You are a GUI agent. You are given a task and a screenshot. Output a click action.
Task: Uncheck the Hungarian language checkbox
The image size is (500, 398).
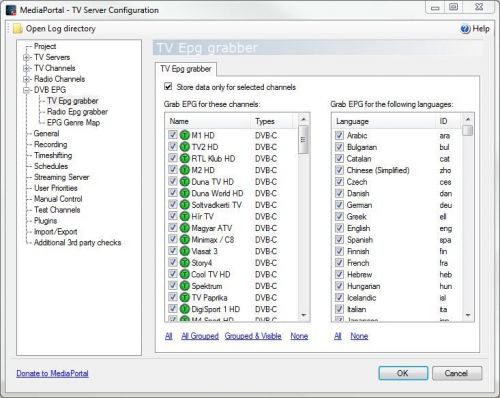tap(339, 286)
